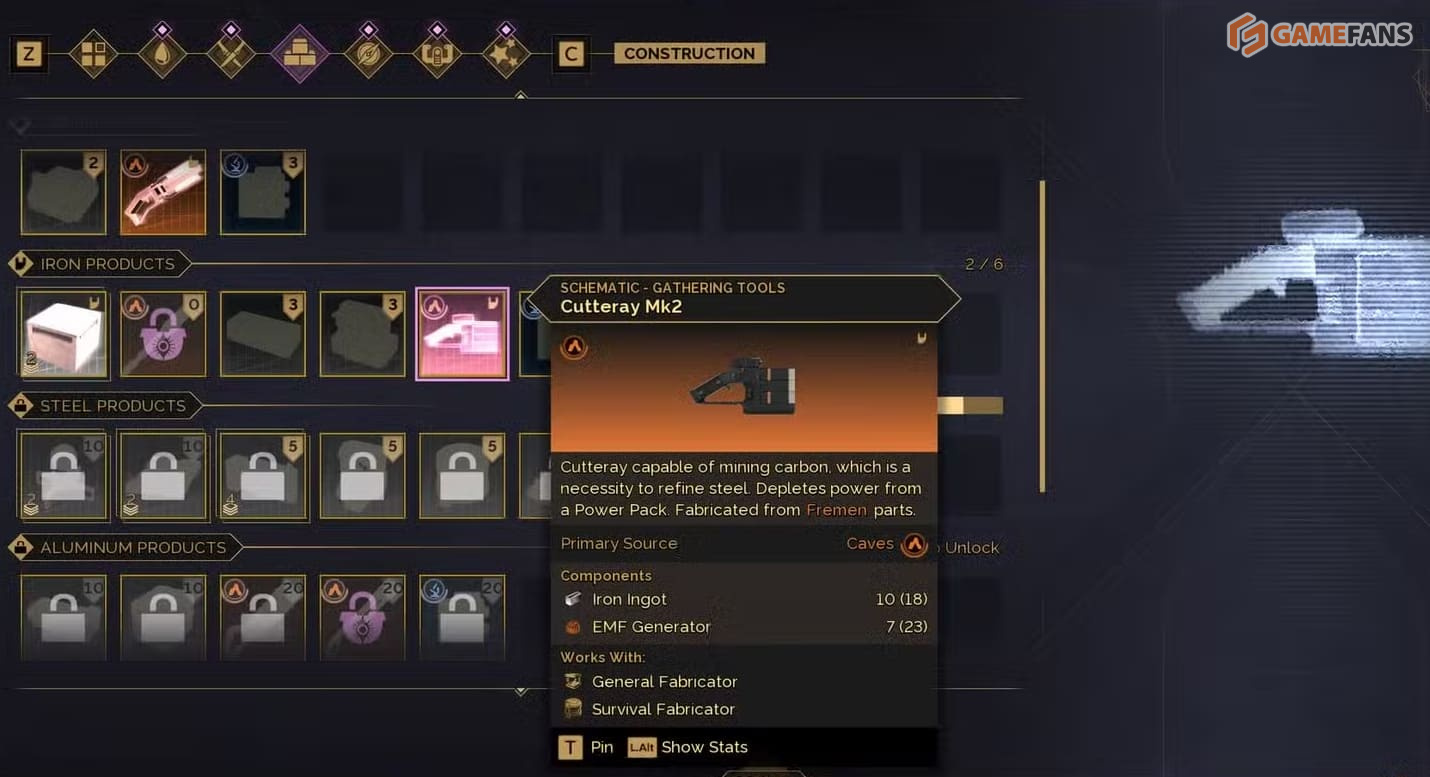
Task: Toggle Show Stats in the tooltip
Action: (688, 747)
